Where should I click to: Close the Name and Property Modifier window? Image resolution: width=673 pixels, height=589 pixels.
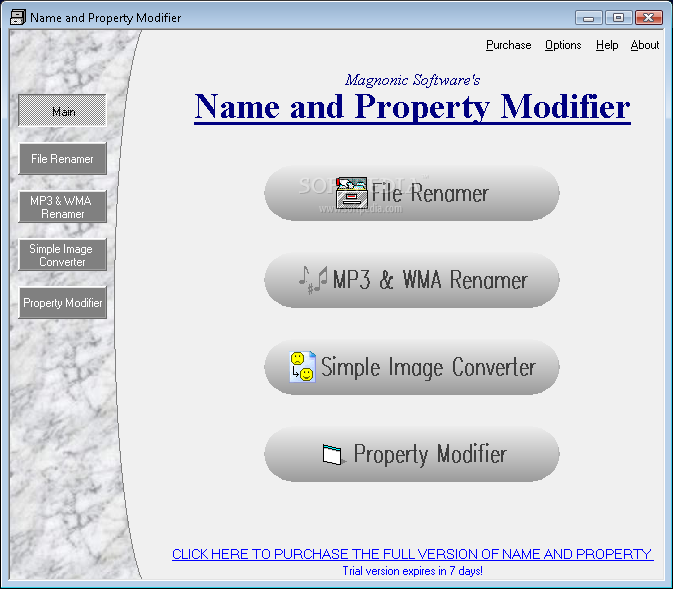coord(649,18)
